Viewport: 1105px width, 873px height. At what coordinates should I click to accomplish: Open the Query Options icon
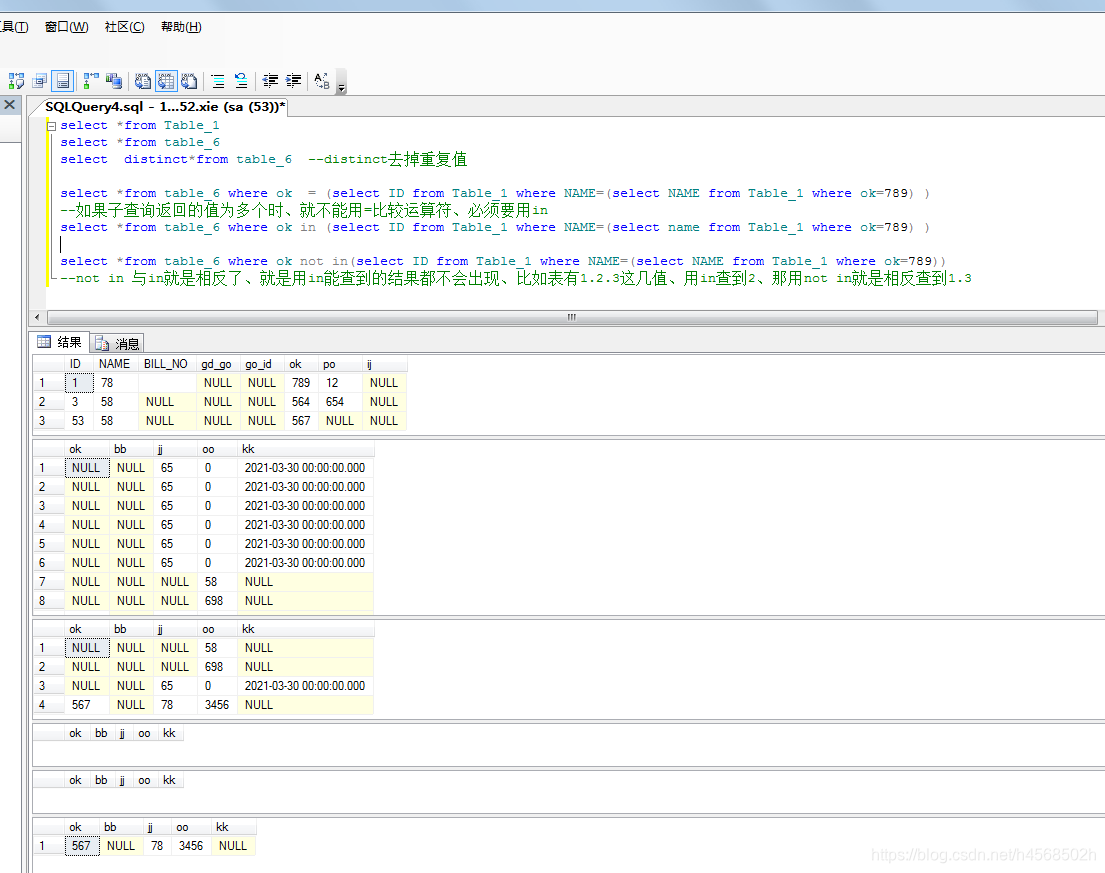(x=40, y=81)
